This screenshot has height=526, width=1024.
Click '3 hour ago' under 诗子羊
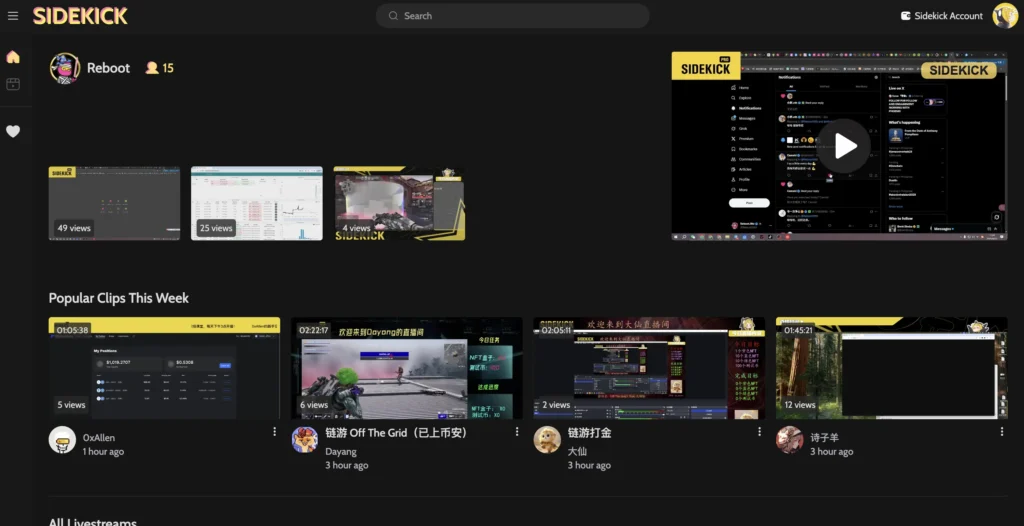pos(831,452)
